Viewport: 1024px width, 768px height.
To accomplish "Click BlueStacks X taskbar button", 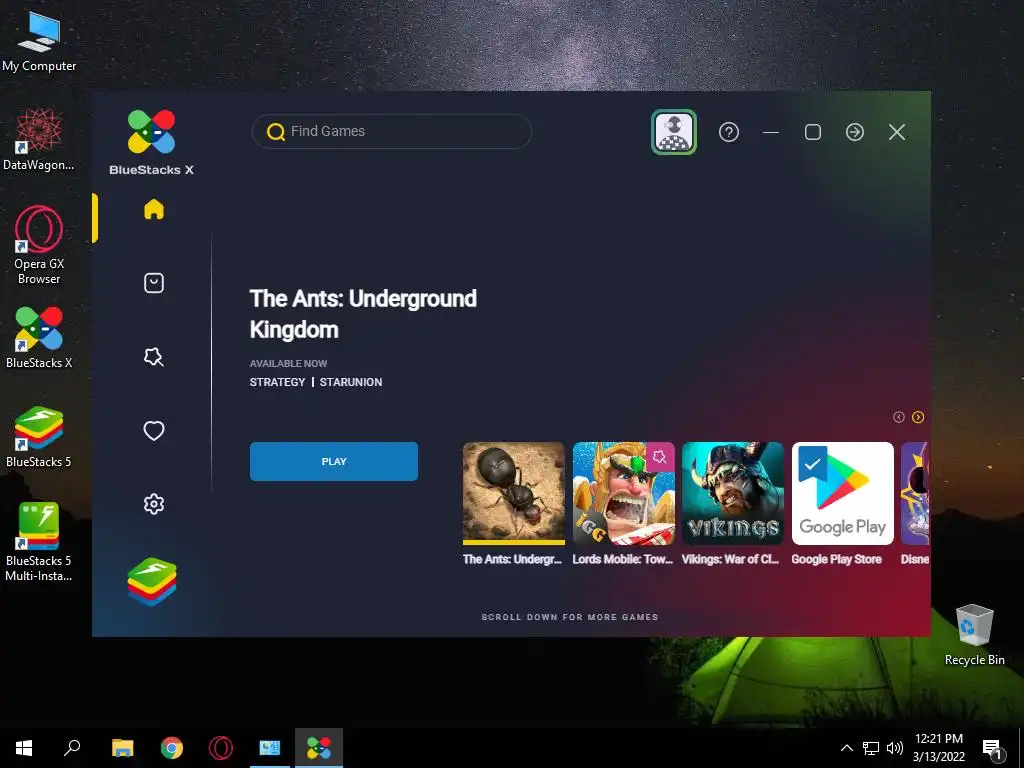I will pyautogui.click(x=319, y=748).
